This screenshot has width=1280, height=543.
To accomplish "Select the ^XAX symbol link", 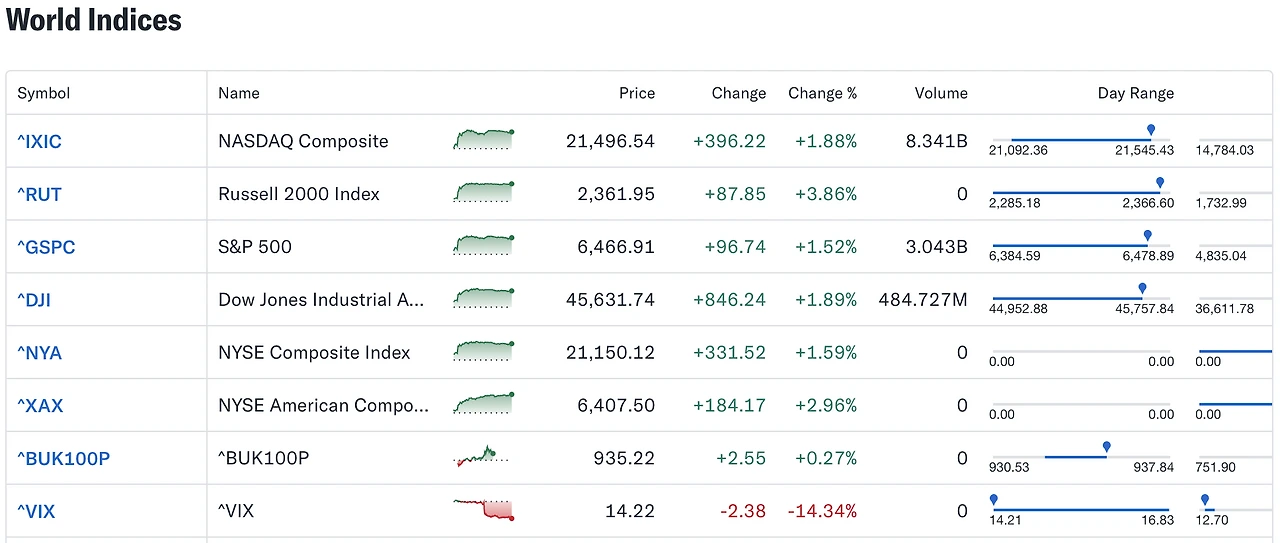I will (x=40, y=406).
